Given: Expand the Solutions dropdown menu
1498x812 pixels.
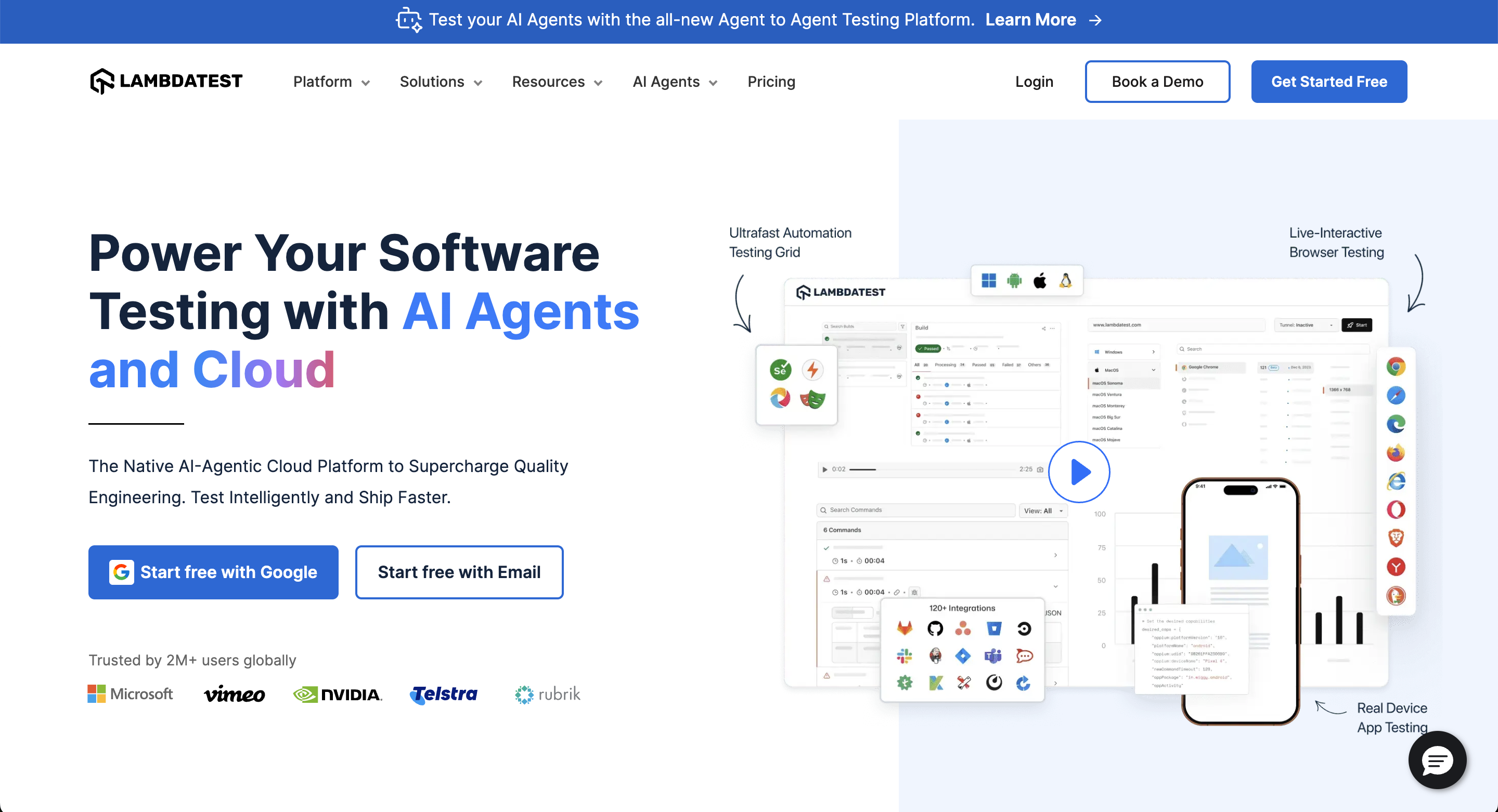Looking at the screenshot, I should click(440, 82).
